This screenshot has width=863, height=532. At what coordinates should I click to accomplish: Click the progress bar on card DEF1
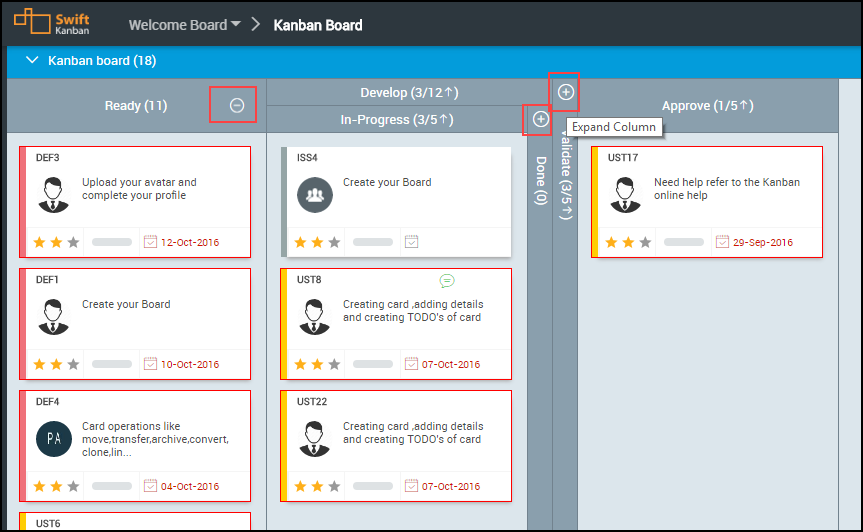tap(112, 364)
